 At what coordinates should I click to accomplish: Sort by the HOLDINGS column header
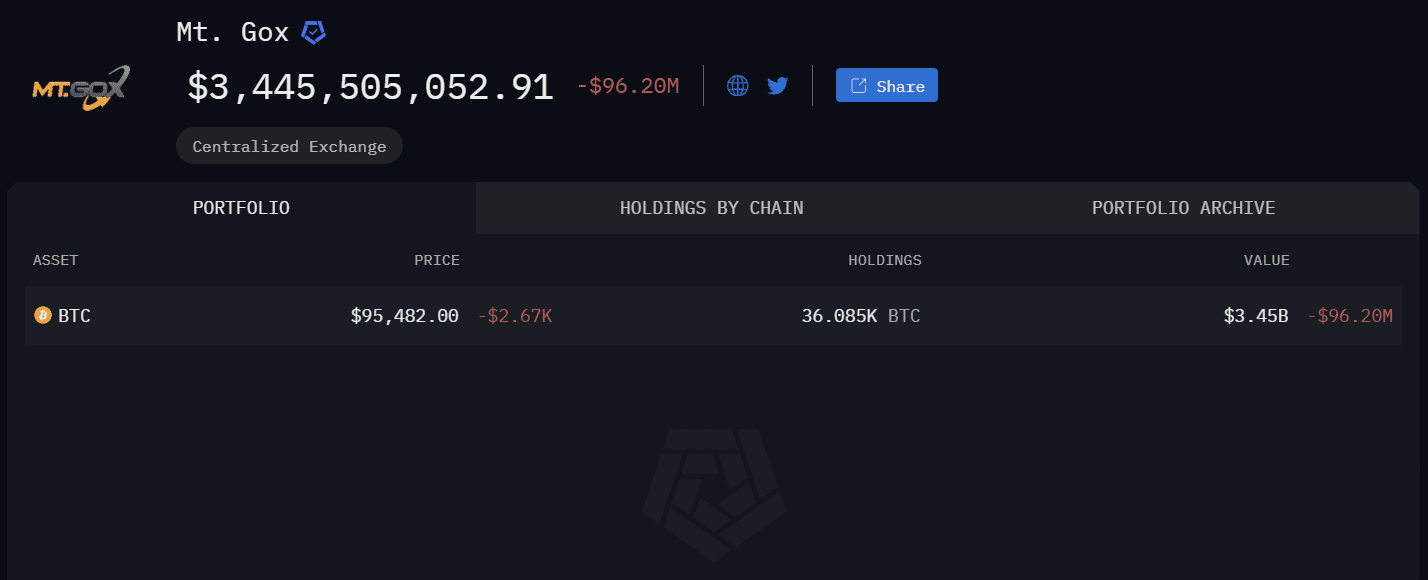(x=885, y=260)
